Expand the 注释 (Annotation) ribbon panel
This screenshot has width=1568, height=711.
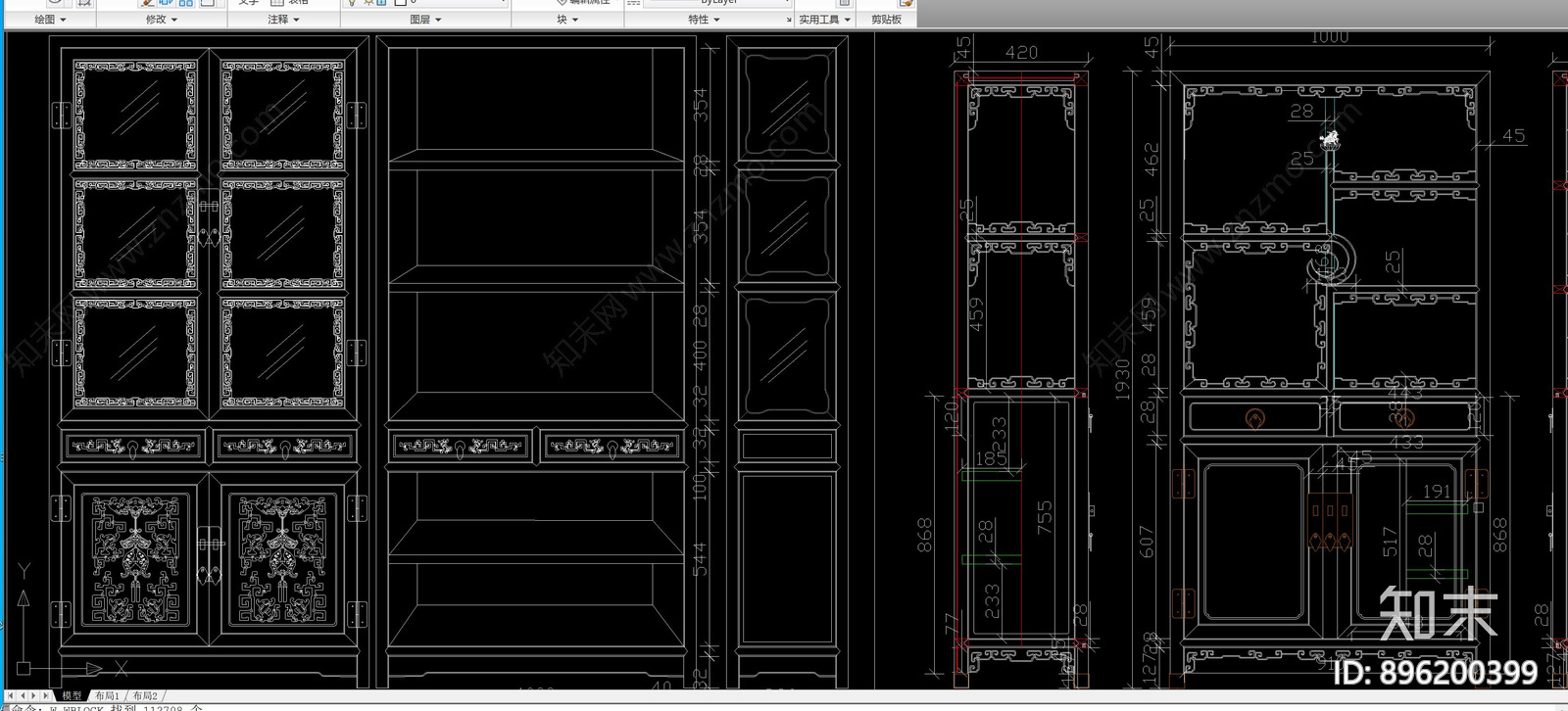[284, 19]
